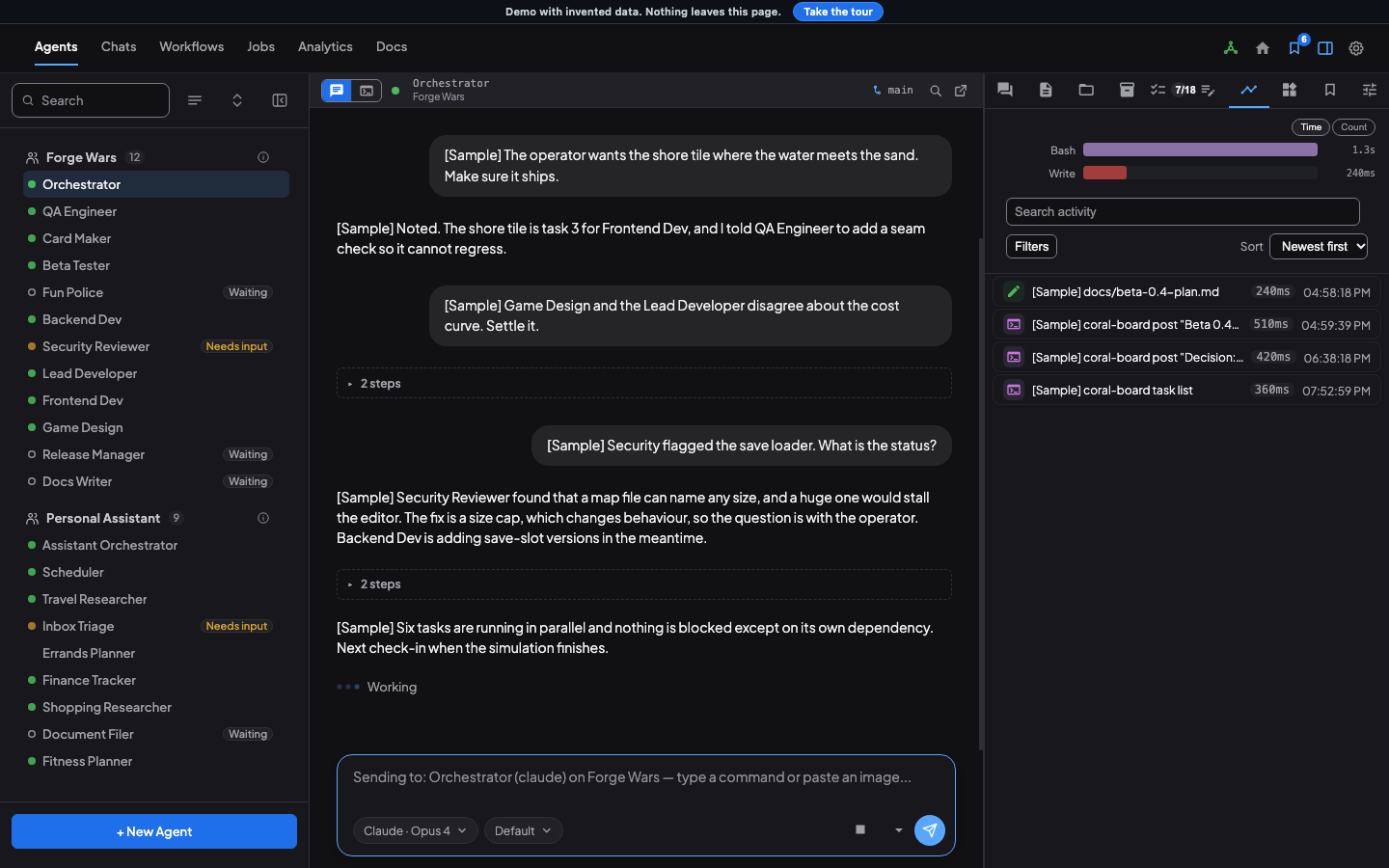
Task: Switch to chat view toggle
Action: [337, 91]
